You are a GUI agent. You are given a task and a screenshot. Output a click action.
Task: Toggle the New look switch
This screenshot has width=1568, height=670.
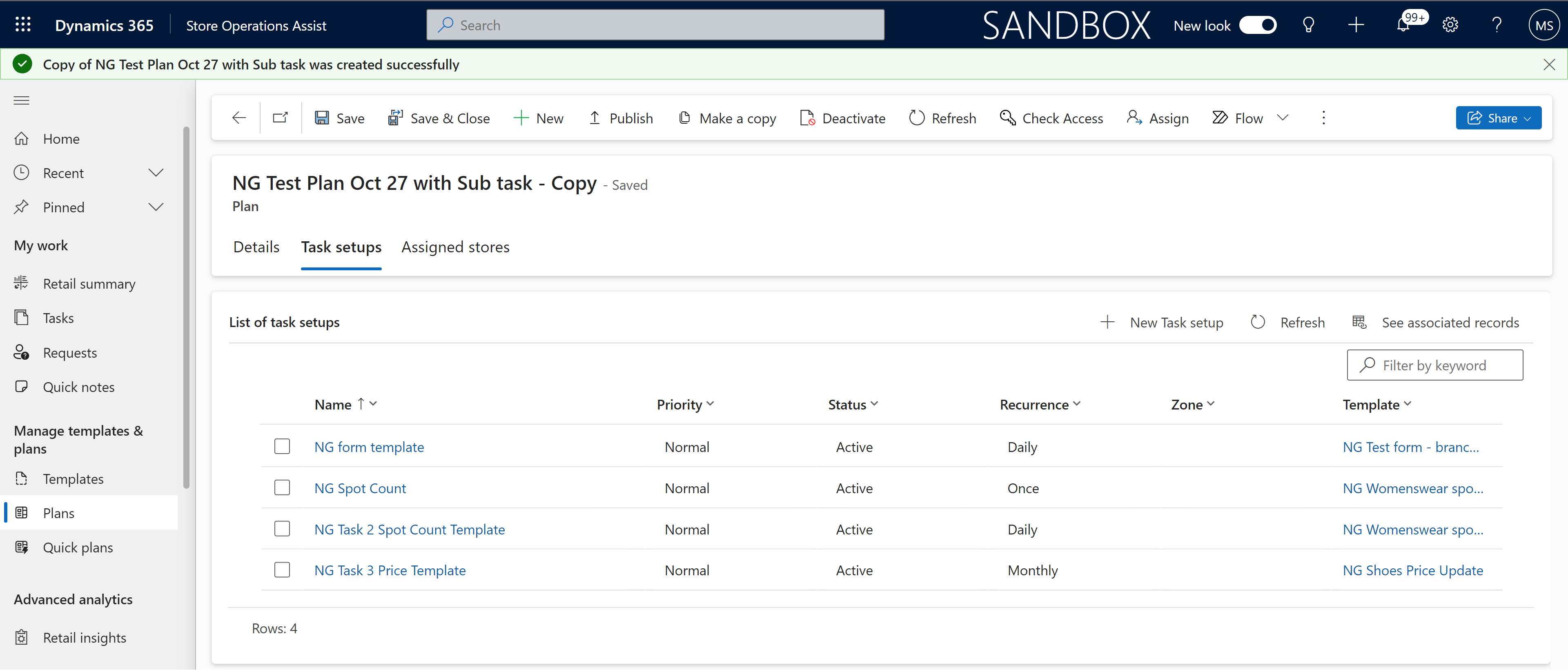[1258, 24]
